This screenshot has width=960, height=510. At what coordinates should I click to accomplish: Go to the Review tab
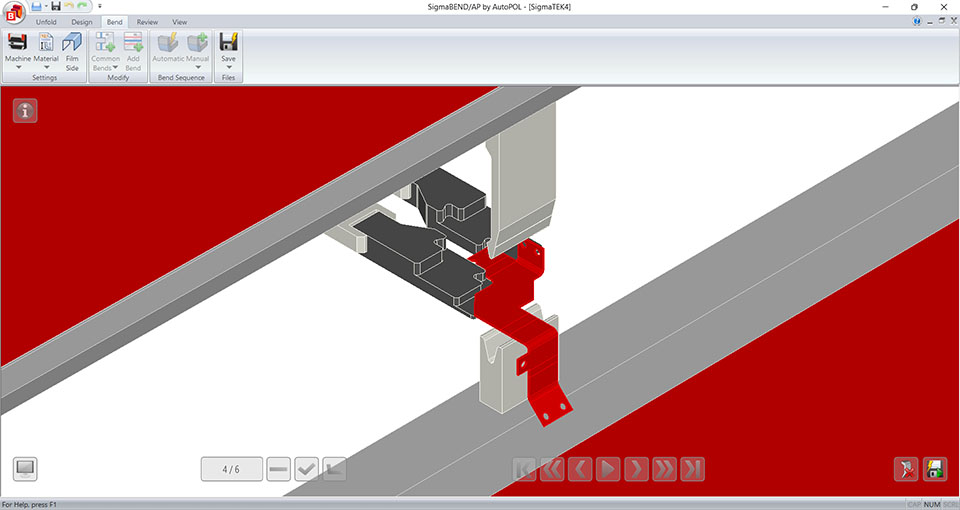147,22
